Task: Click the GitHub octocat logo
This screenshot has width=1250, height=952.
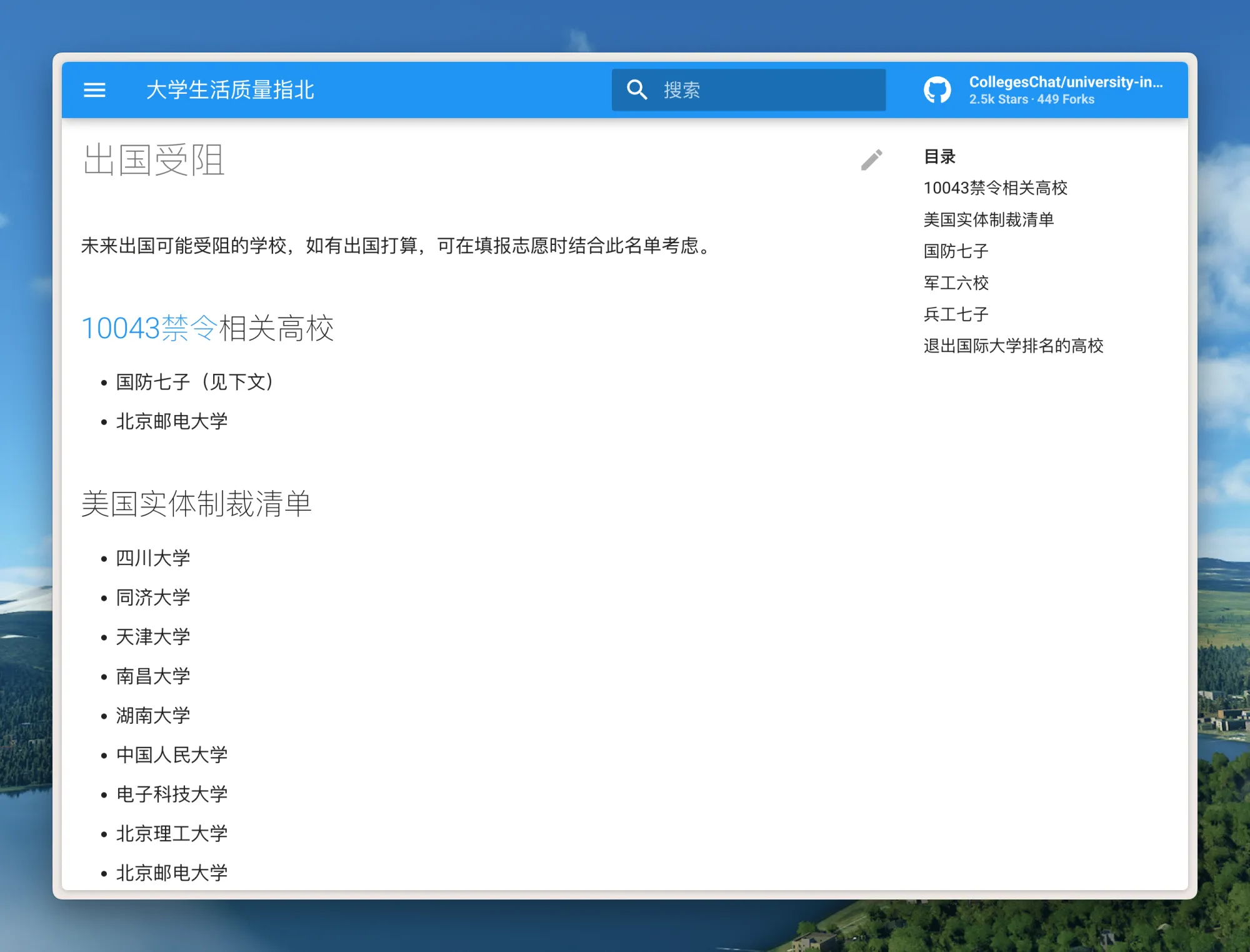Action: click(937, 90)
